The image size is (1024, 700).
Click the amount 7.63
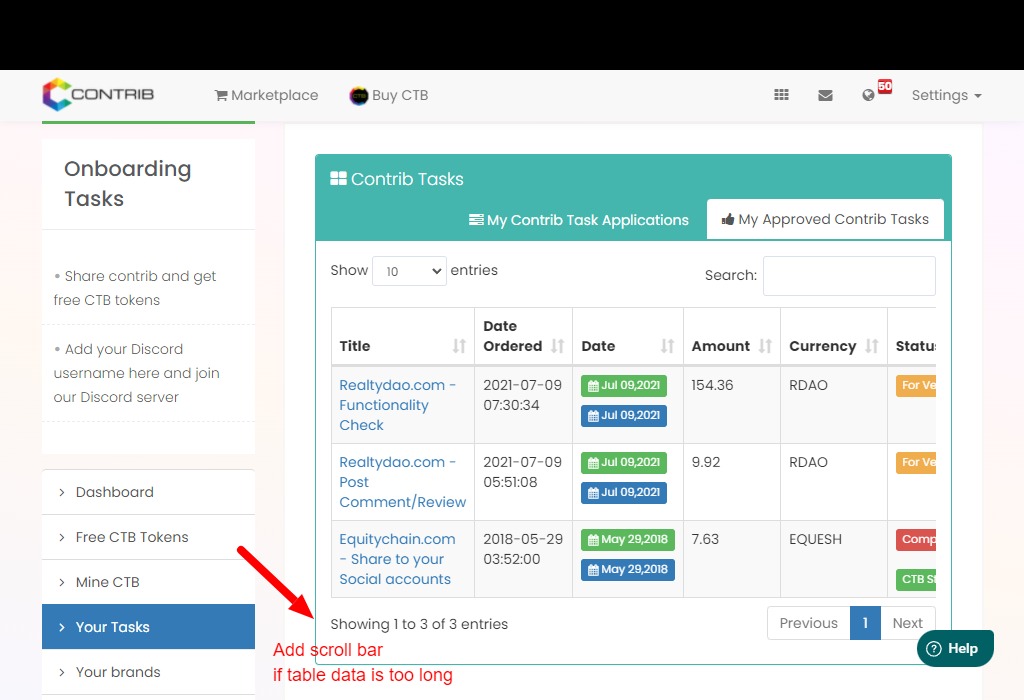(705, 539)
